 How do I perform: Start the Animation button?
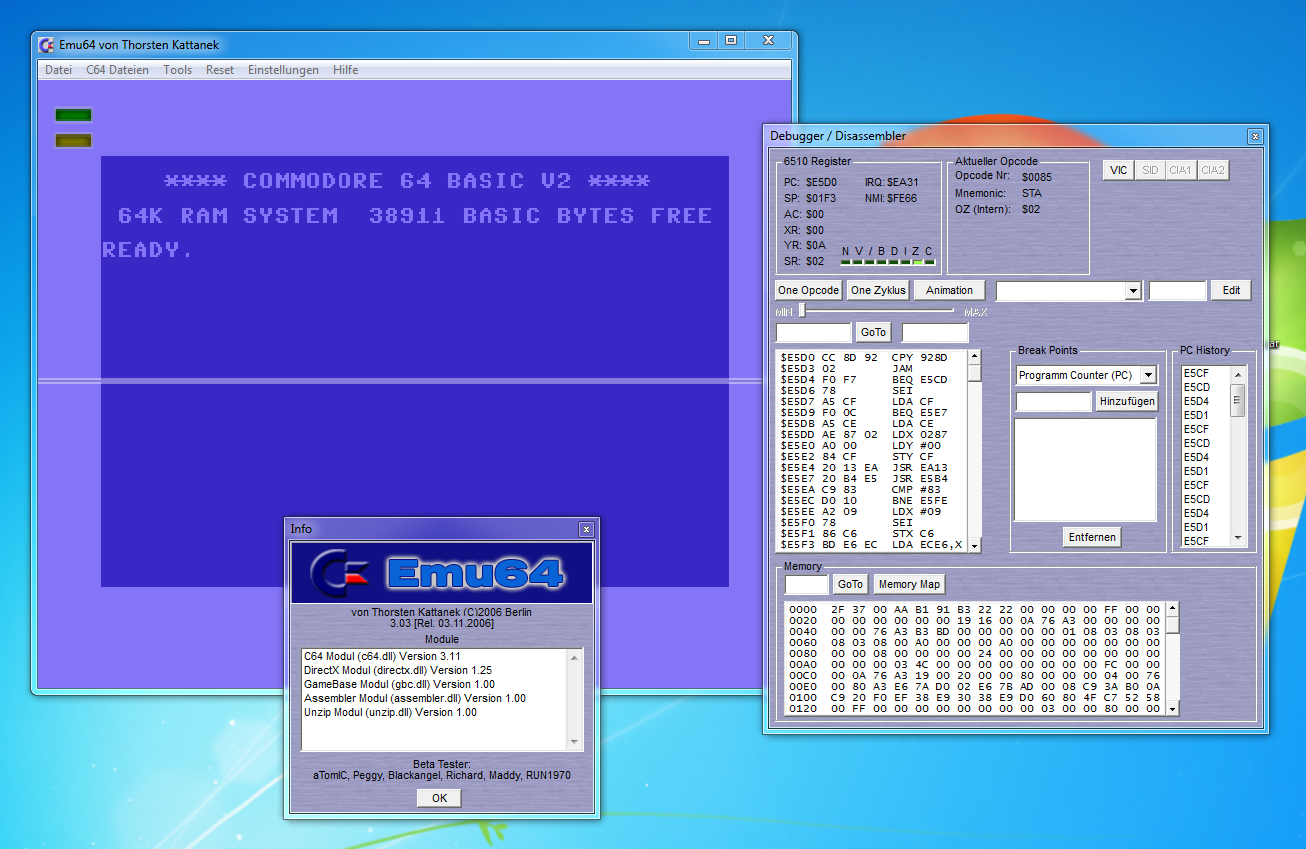(949, 290)
